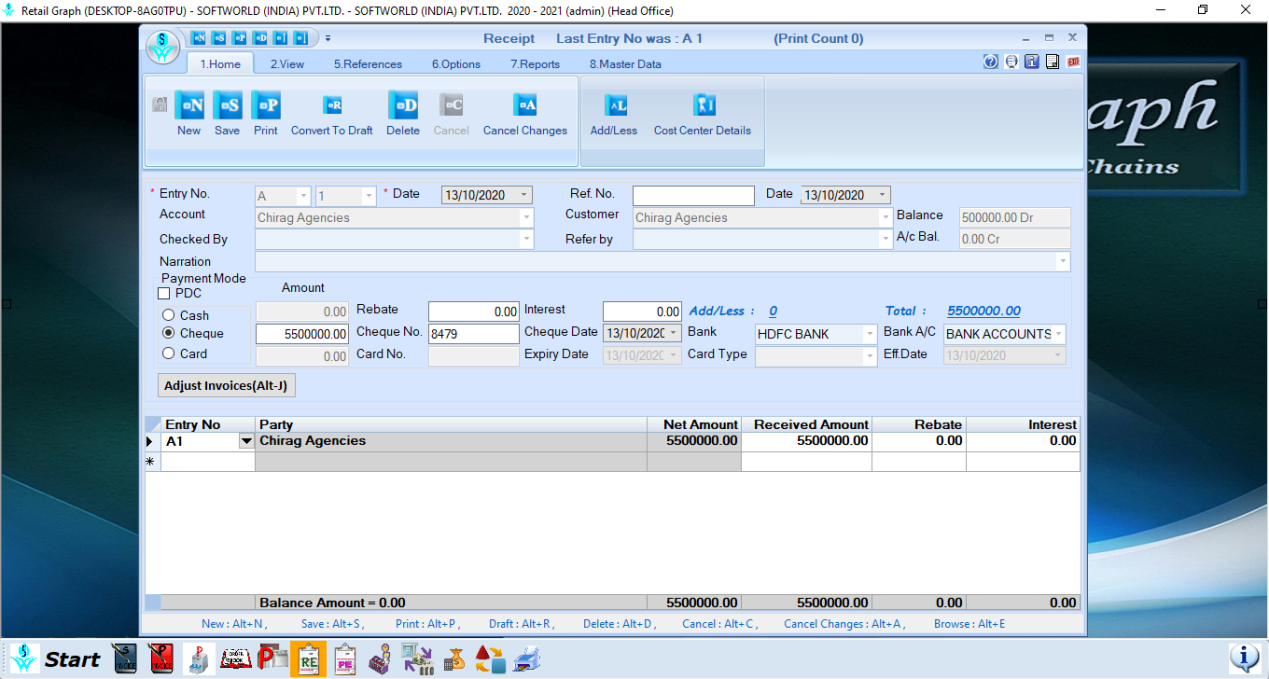Open the sales invoice taskbar icon
This screenshot has height=679, width=1269.
pyautogui.click(x=125, y=659)
